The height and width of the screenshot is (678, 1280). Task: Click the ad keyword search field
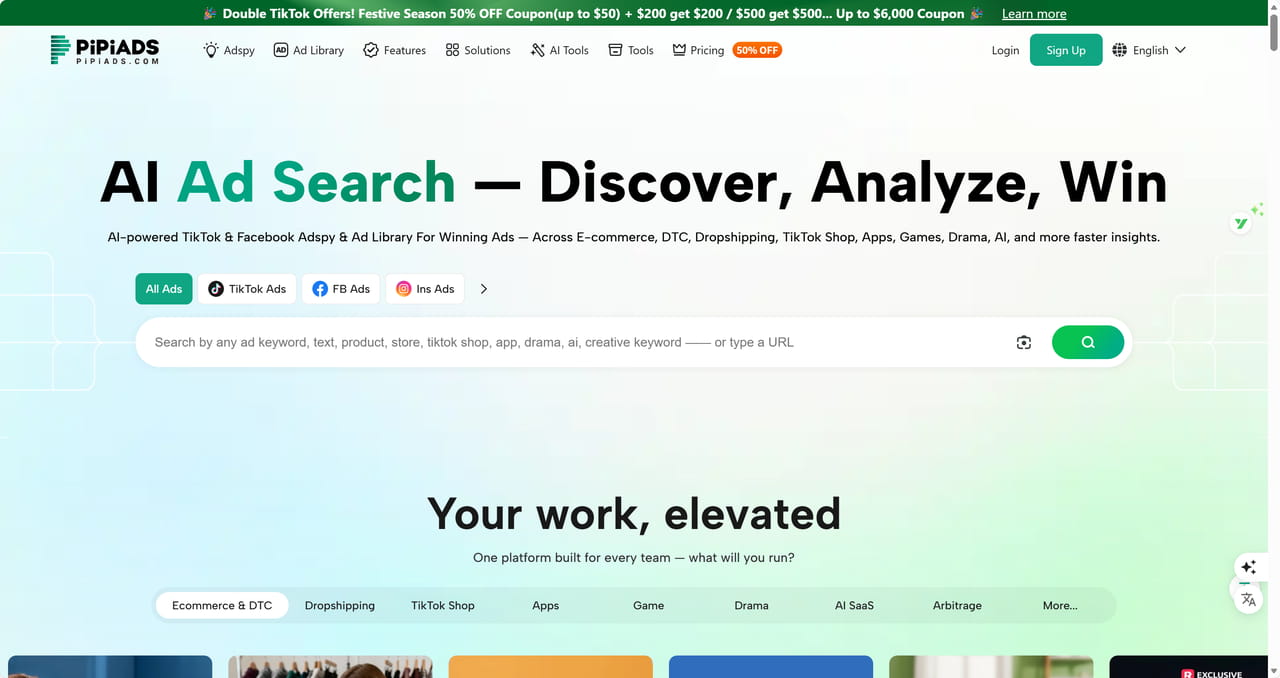click(570, 343)
